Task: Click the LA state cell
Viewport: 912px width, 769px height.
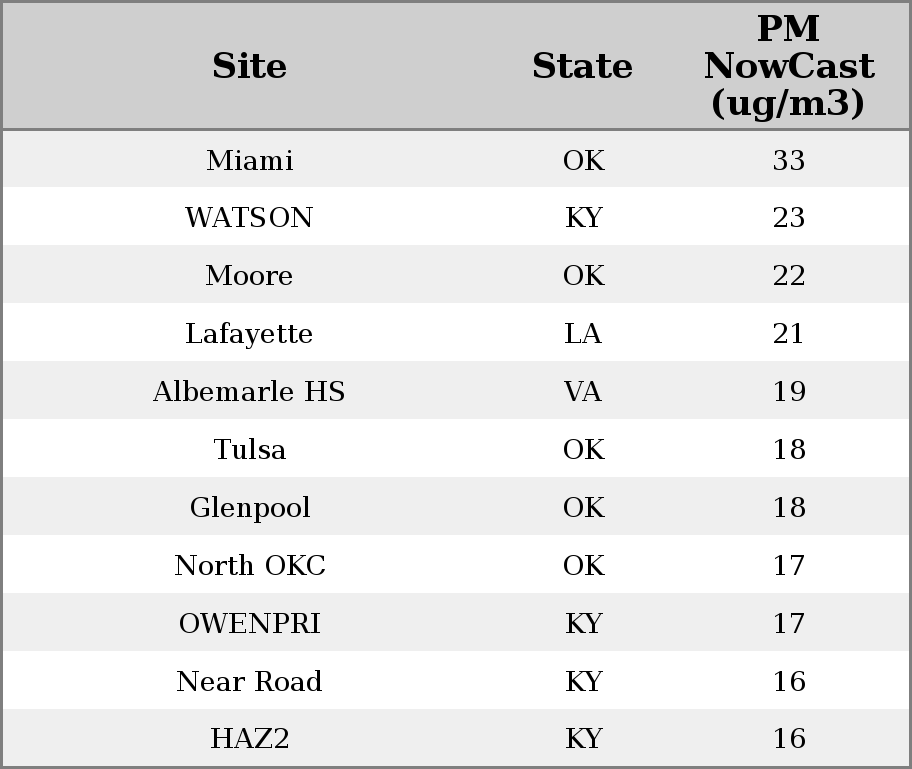Action: [583, 334]
